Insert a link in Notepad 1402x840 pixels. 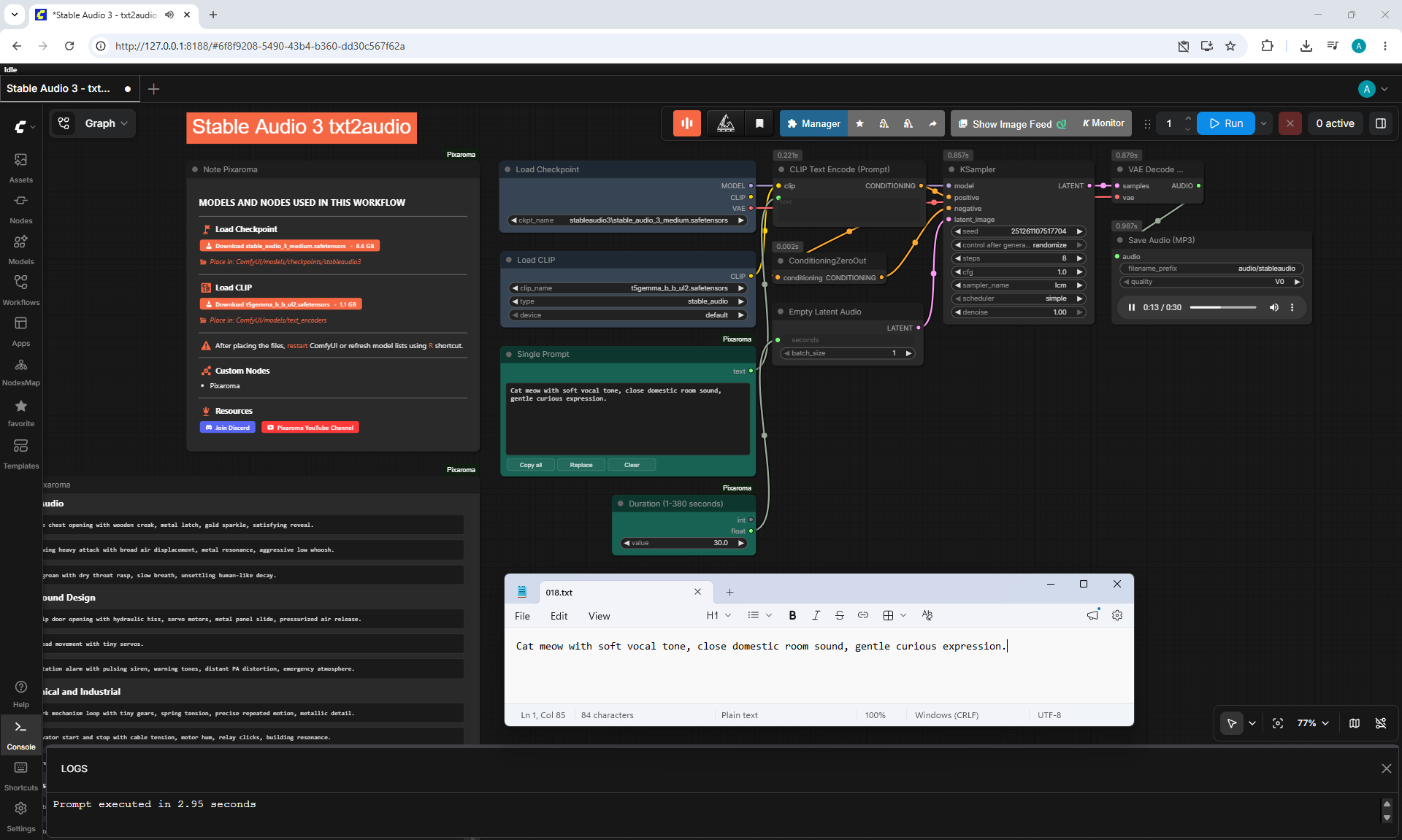pos(862,615)
